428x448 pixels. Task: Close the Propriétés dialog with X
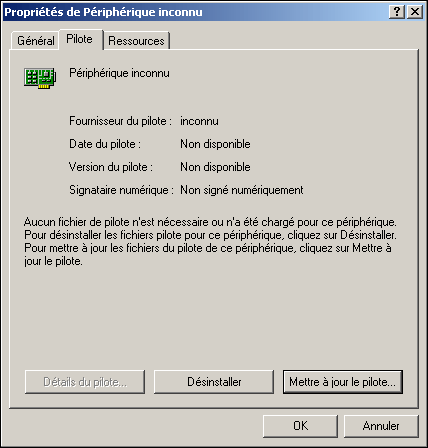click(415, 12)
